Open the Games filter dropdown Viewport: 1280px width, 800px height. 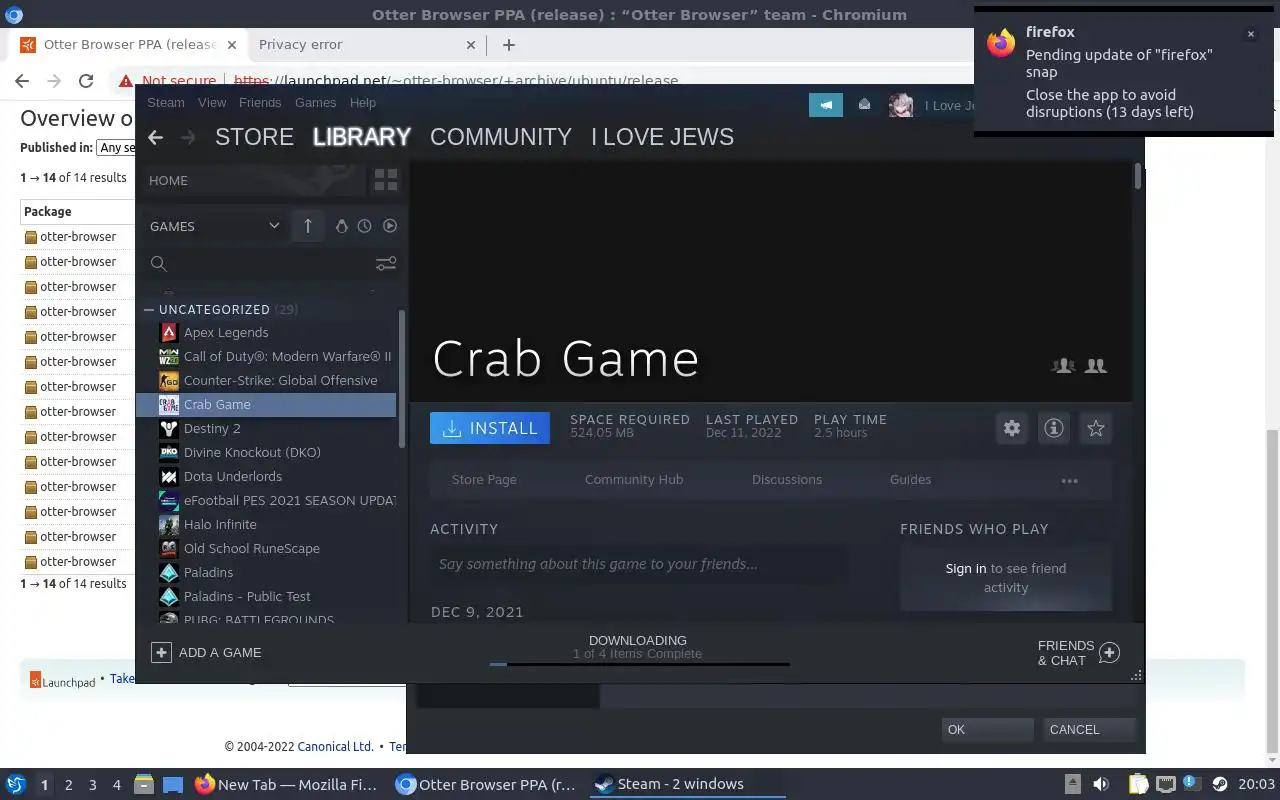214,226
